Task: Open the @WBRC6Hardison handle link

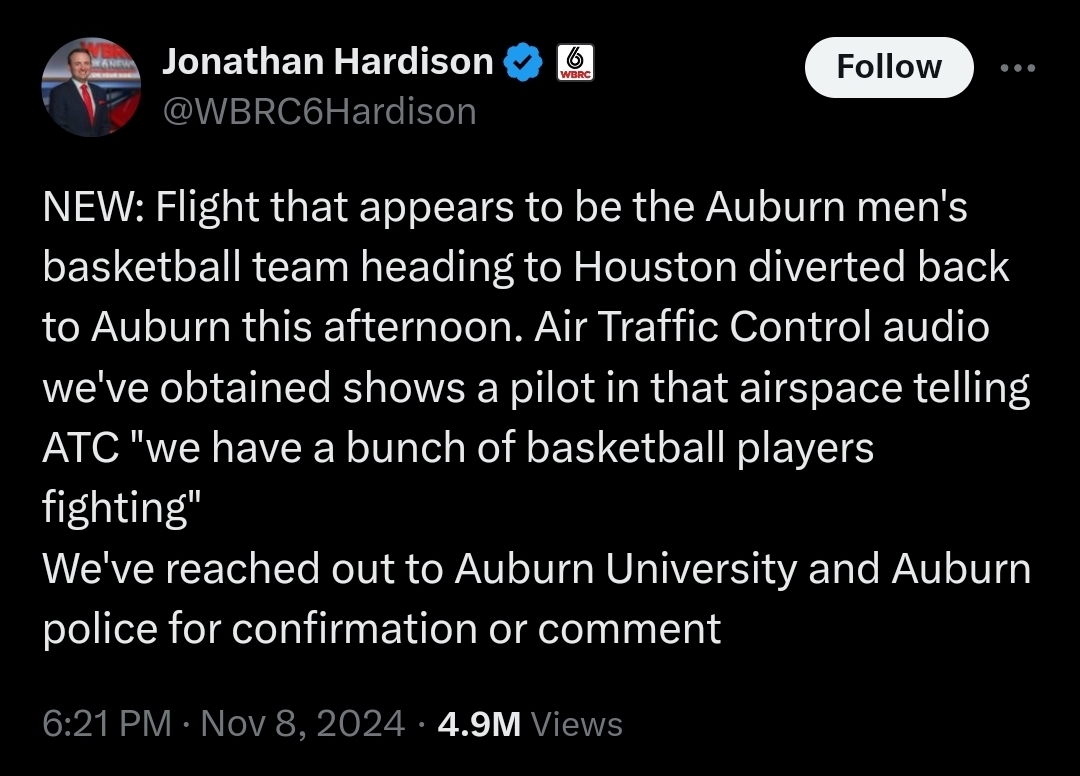Action: coord(319,111)
